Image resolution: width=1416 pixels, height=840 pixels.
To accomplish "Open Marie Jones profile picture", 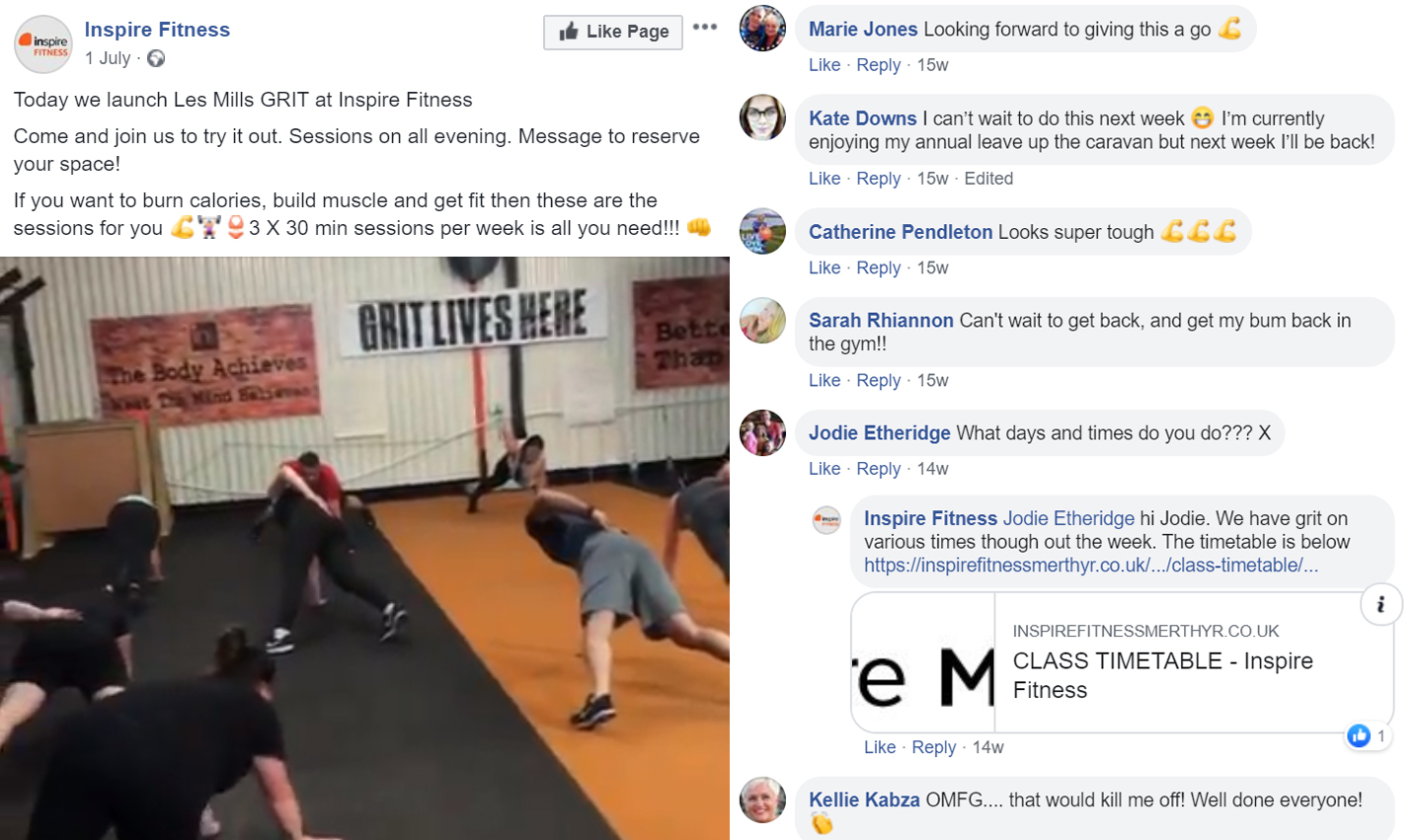I will coord(762,28).
